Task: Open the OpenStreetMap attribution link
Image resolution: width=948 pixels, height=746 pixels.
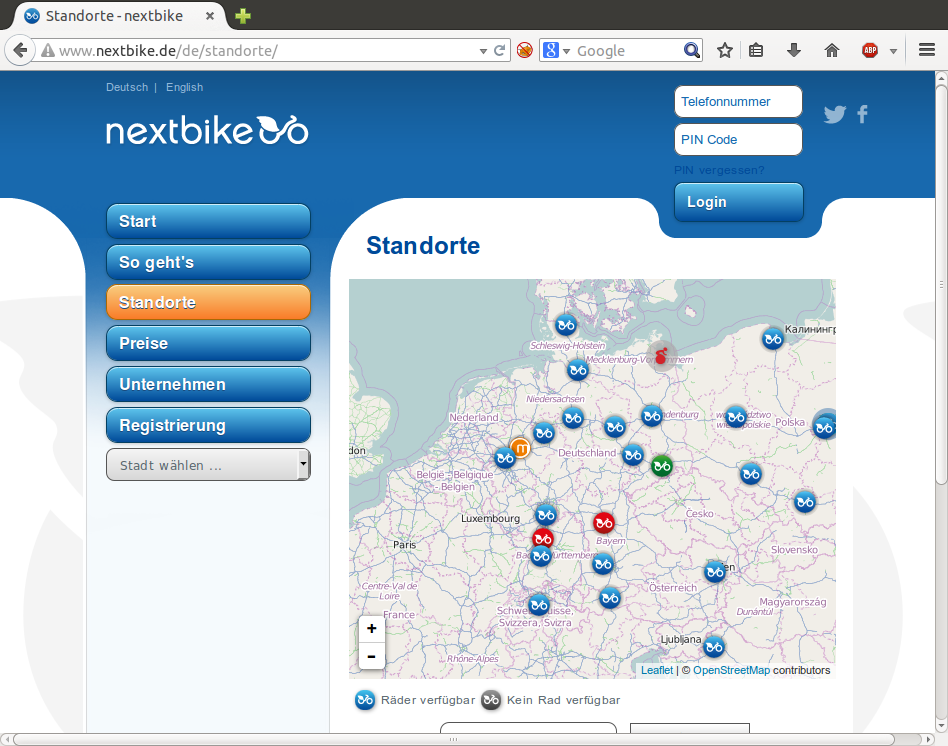Action: 732,670
